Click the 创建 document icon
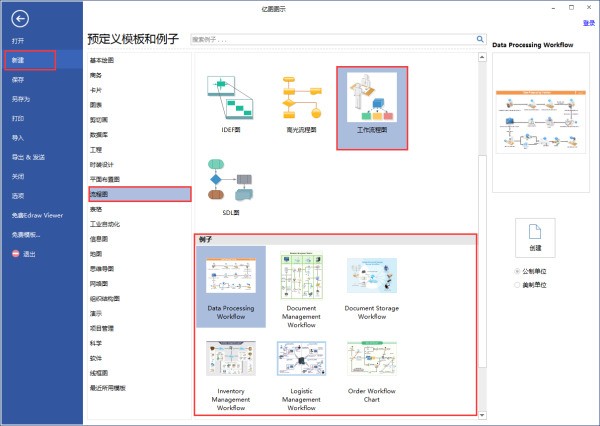The height and width of the screenshot is (426, 600). 535,232
